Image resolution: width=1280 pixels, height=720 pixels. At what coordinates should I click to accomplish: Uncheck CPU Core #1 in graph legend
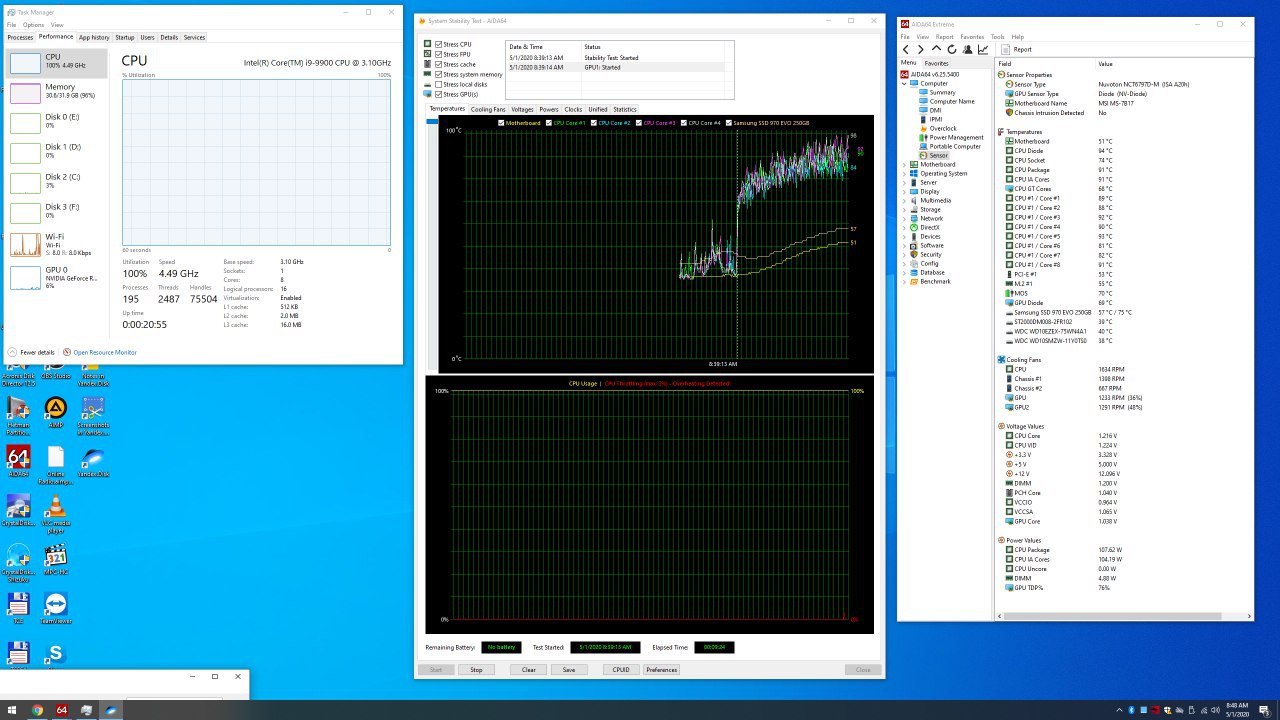[x=548, y=123]
